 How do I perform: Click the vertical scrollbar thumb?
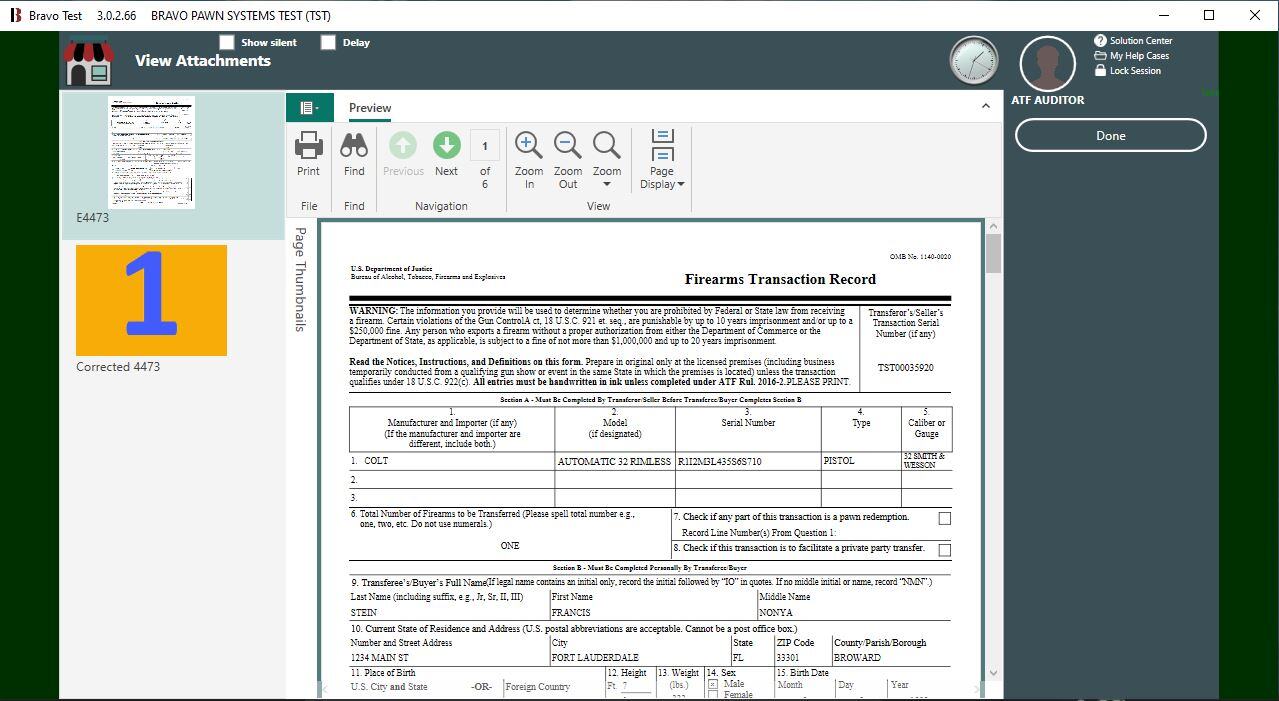(x=993, y=247)
